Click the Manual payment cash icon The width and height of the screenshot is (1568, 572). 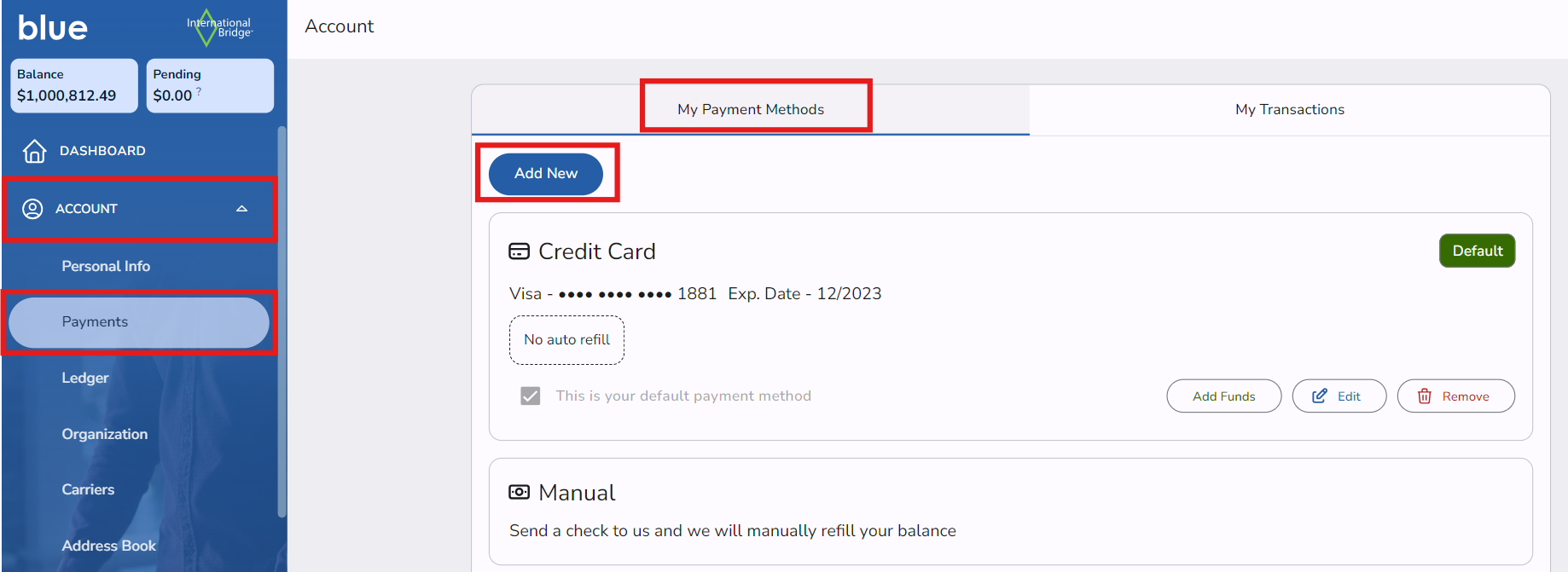pyautogui.click(x=519, y=493)
